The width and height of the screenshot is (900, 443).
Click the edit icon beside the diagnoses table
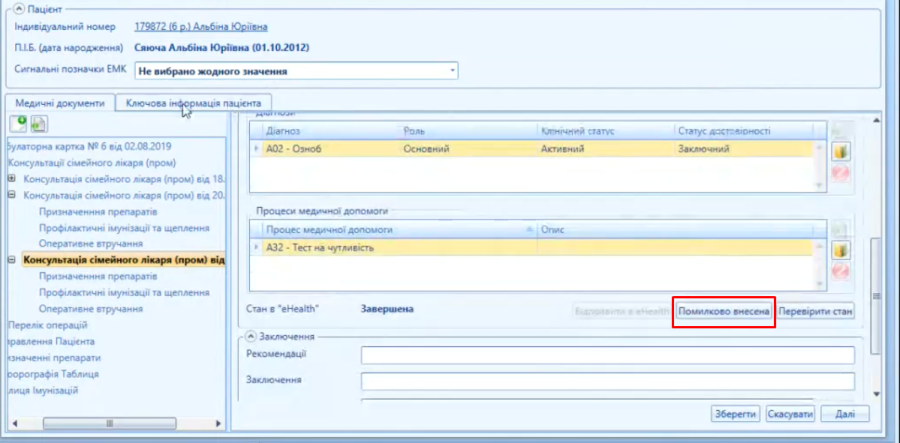tap(841, 152)
